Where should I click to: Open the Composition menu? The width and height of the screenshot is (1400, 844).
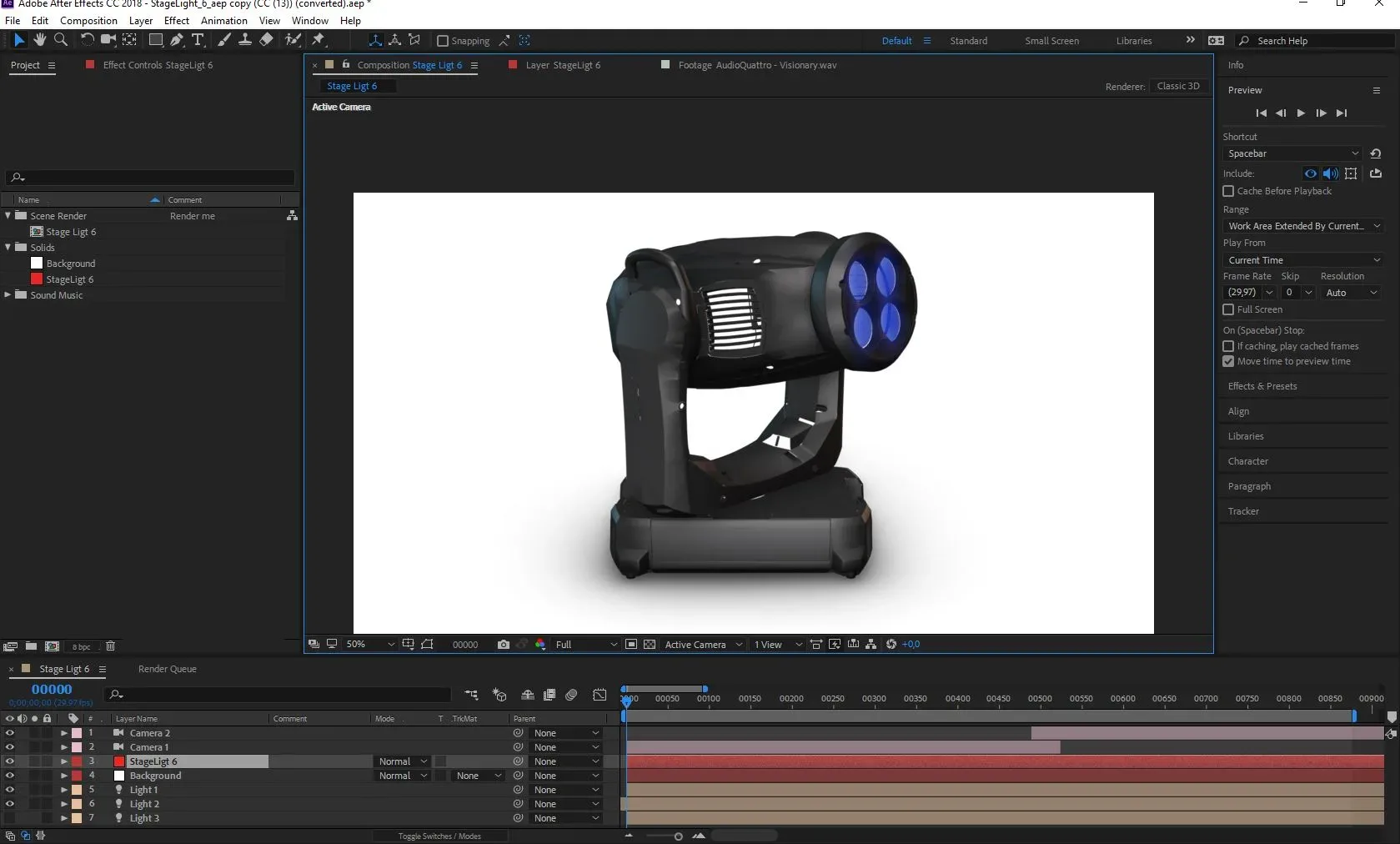[88, 21]
